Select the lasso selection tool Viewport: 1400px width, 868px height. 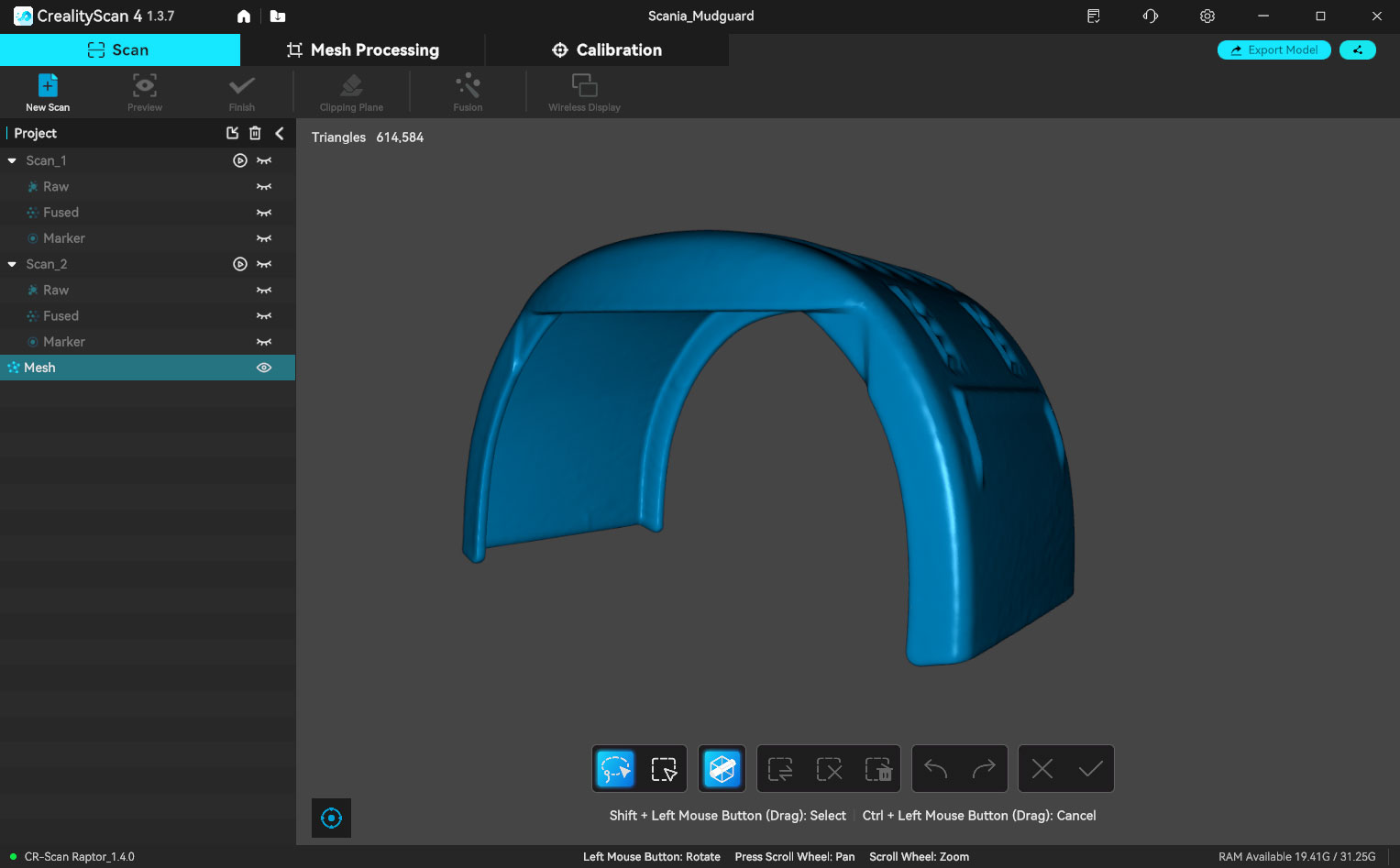pyautogui.click(x=615, y=768)
